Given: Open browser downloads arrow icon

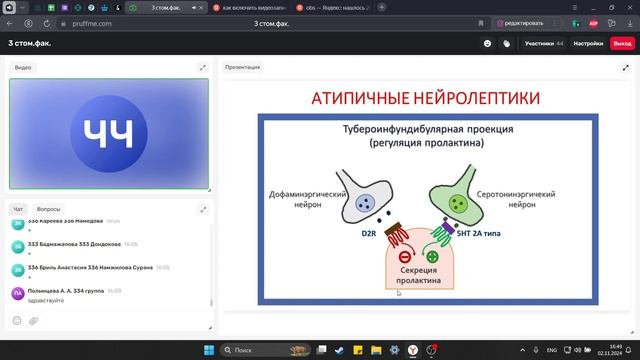Looking at the screenshot, I should click(630, 24).
